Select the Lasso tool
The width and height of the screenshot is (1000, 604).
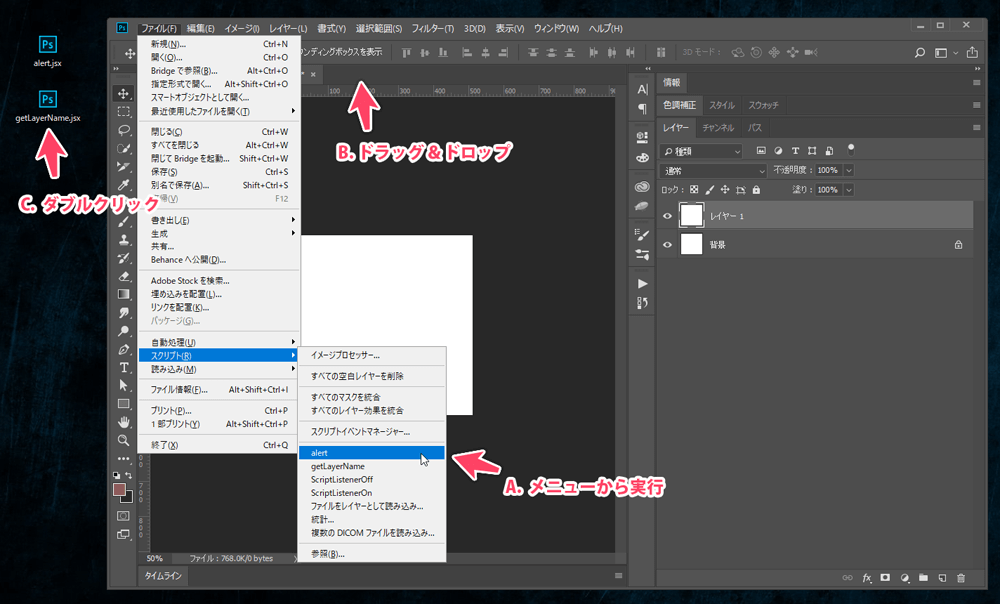click(x=124, y=130)
